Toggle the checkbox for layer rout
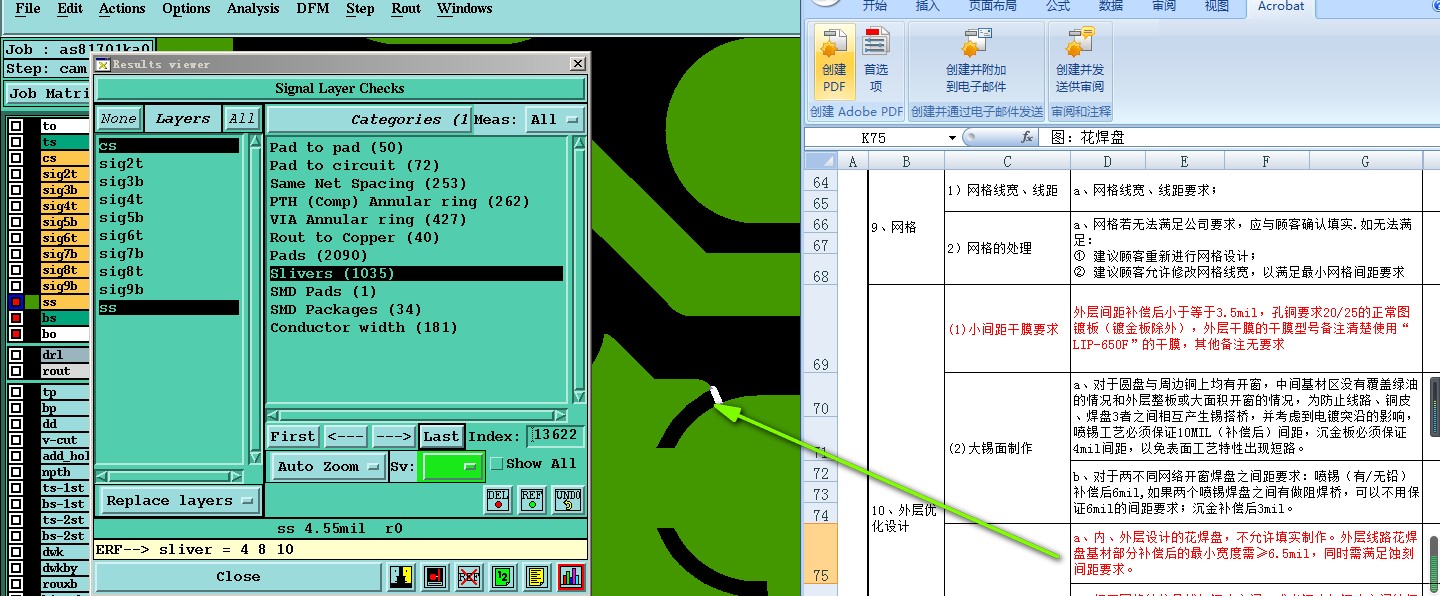 [x=15, y=371]
